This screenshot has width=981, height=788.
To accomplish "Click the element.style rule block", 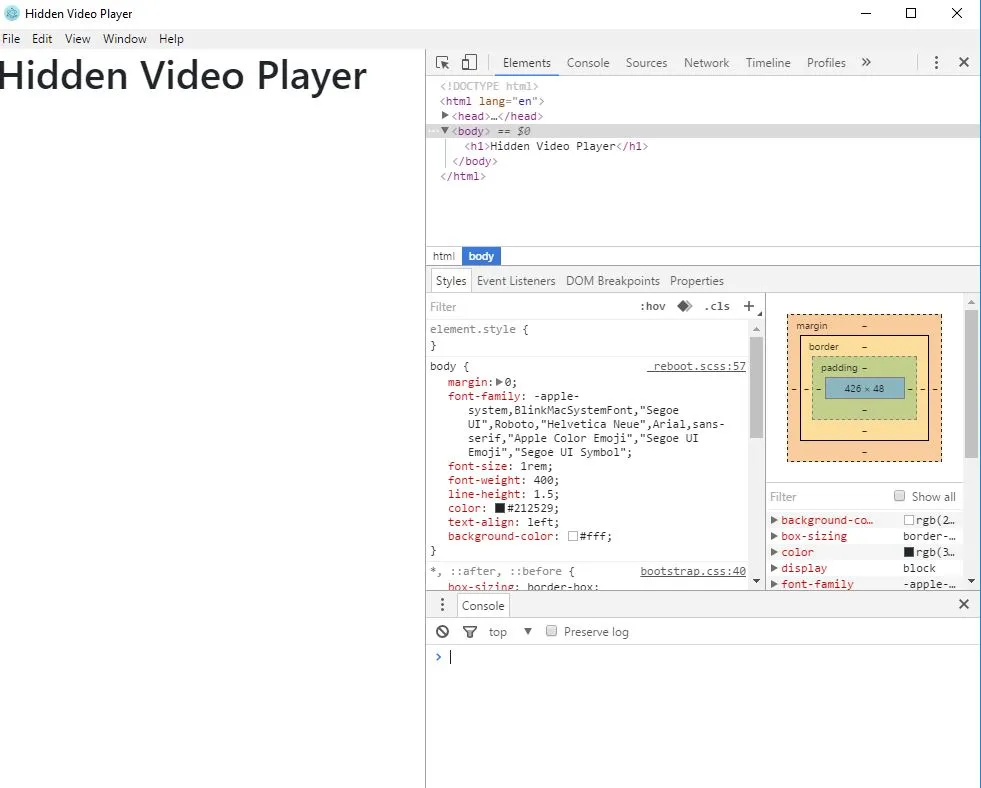I will (588, 336).
